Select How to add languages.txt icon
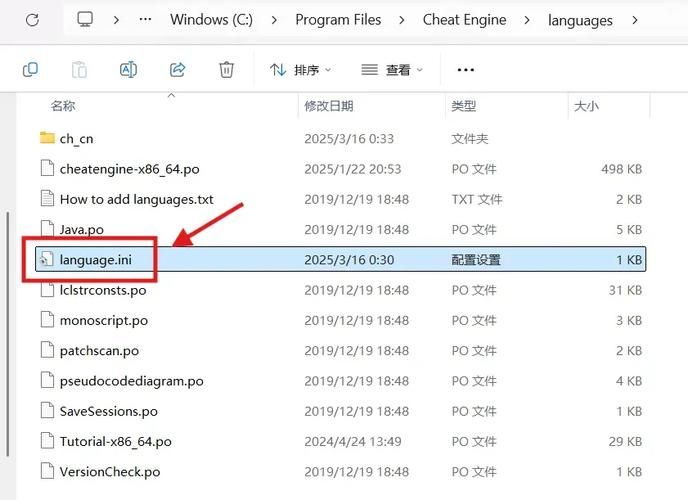The height and width of the screenshot is (500, 688). [x=47, y=198]
